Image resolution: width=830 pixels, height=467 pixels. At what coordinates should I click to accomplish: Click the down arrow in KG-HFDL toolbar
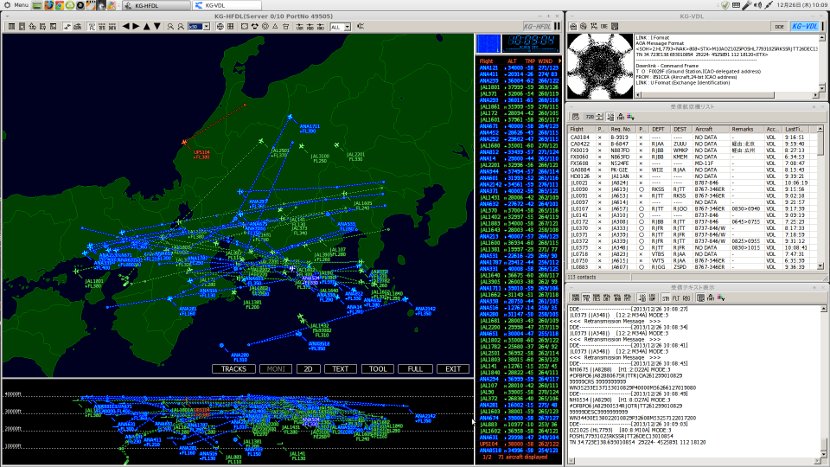pos(157,26)
